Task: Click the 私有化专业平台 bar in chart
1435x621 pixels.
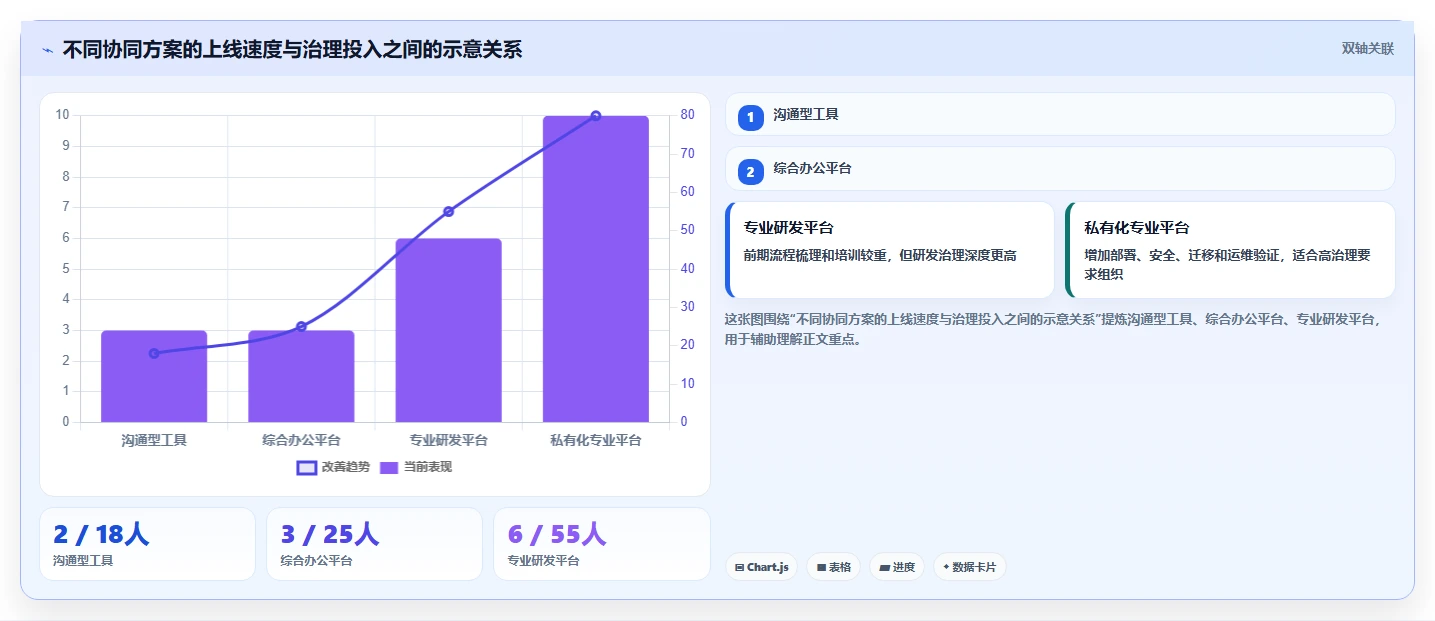Action: (596, 269)
